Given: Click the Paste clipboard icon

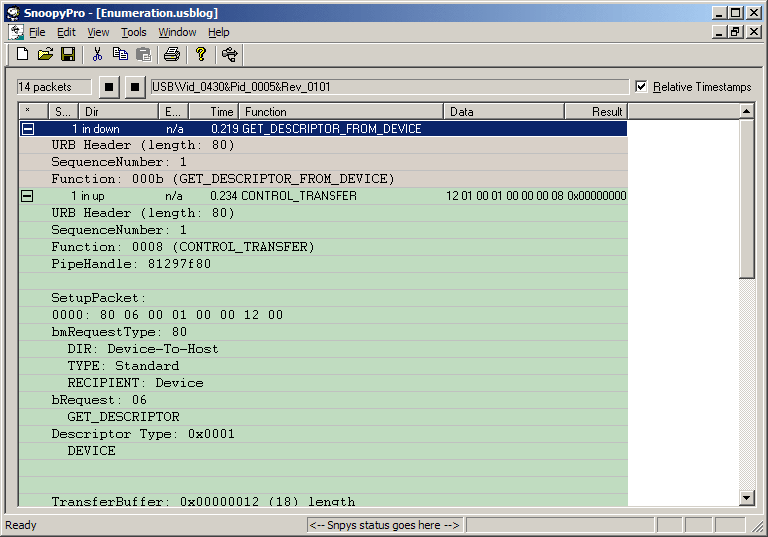Looking at the screenshot, I should tap(143, 54).
